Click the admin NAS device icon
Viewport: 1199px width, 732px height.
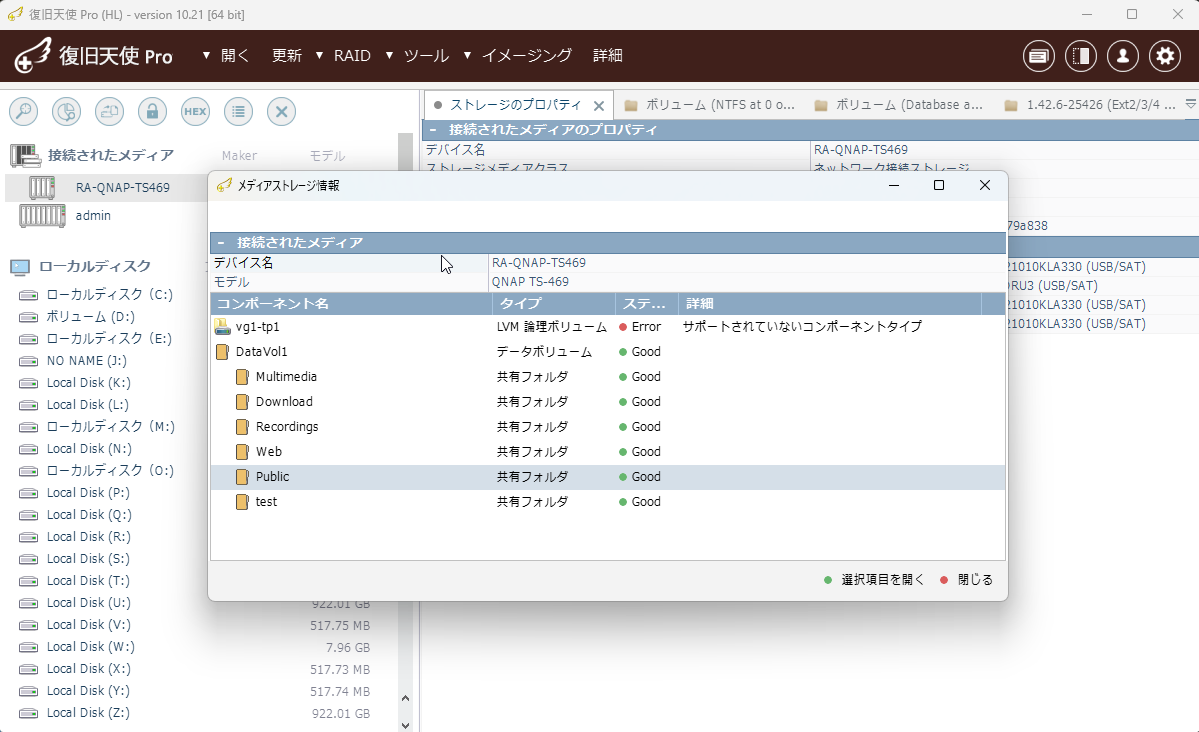(42, 216)
